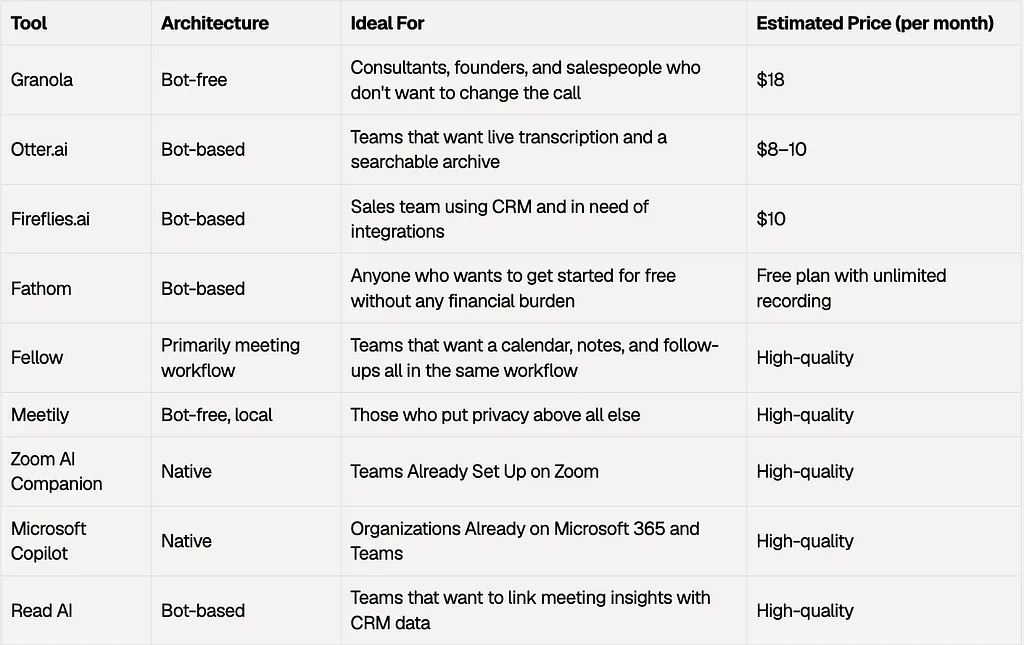Click 'Those who put privacy above all else'
The width and height of the screenshot is (1024, 645).
click(x=496, y=415)
